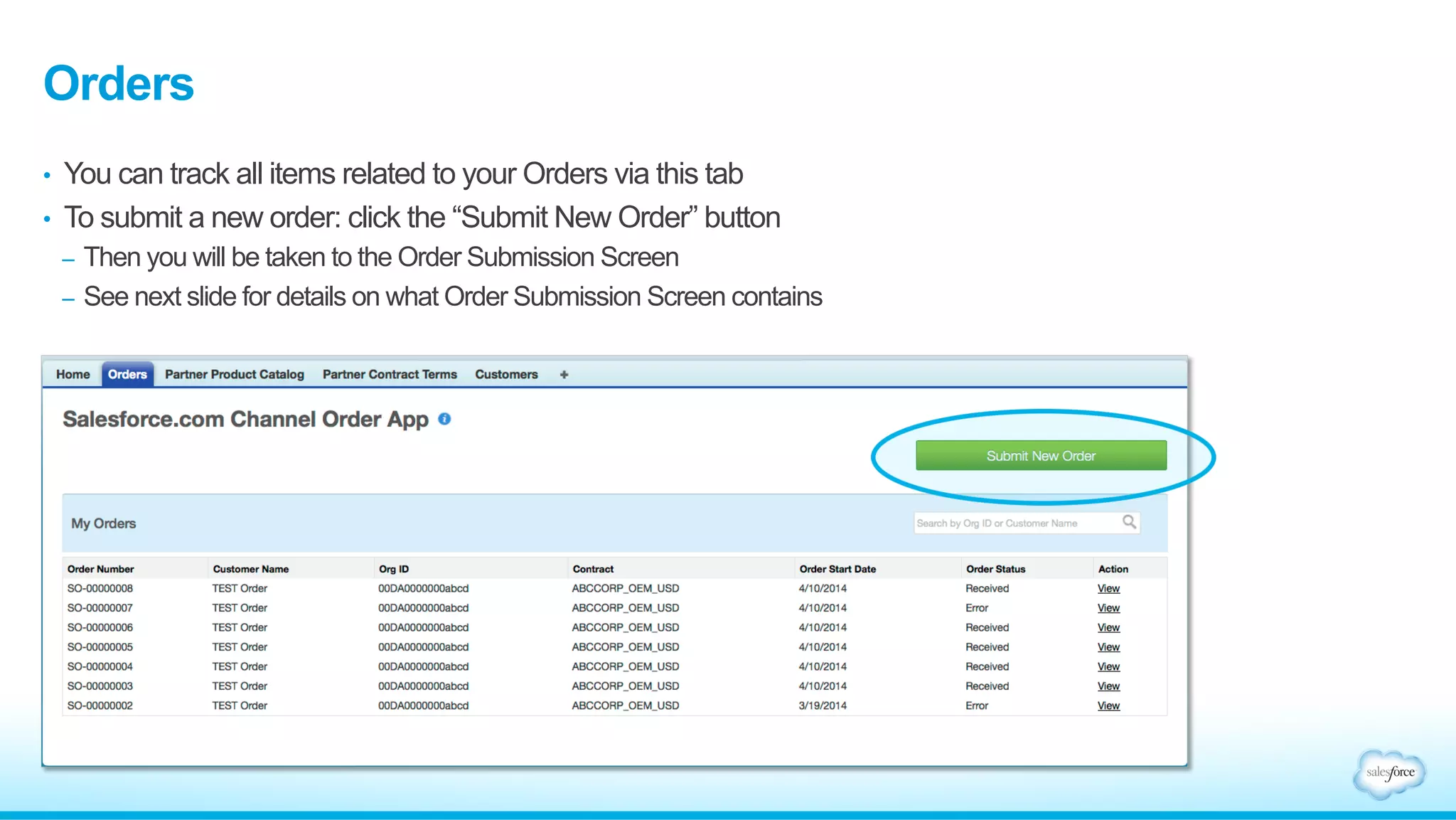Go to the Customers tab
Image resolution: width=1456 pixels, height=820 pixels.
[x=506, y=374]
